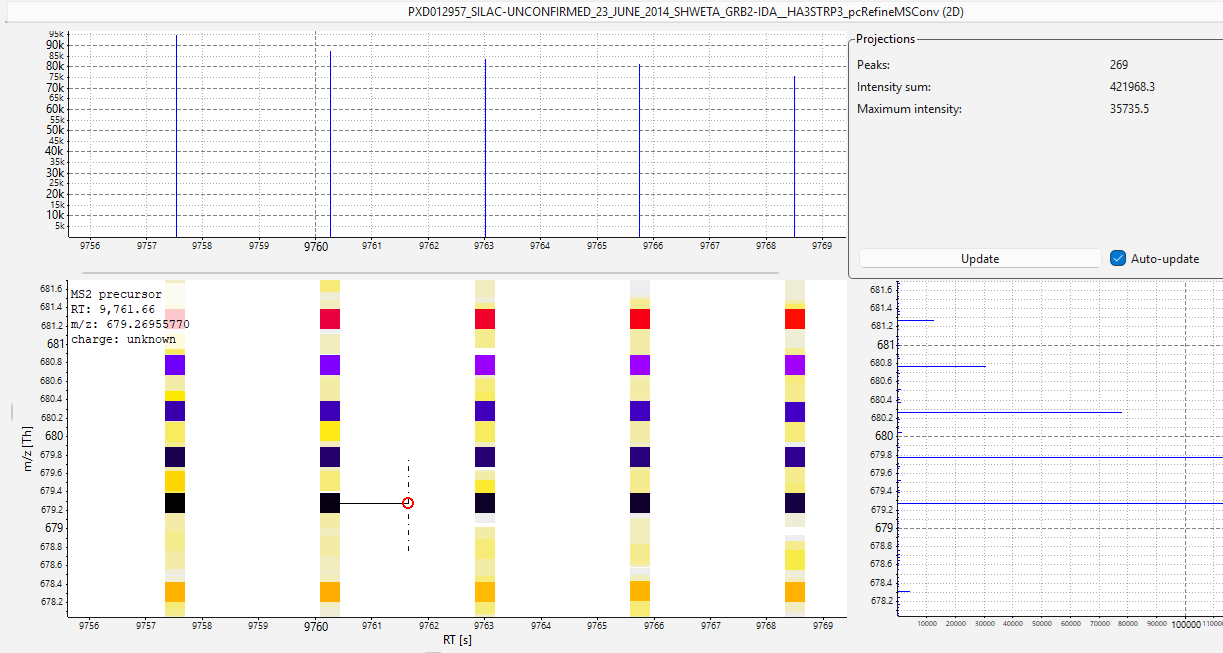Click the purple 680.8 cell in RT 9768.5 column
Viewport: 1223px width, 653px height.
[795, 365]
